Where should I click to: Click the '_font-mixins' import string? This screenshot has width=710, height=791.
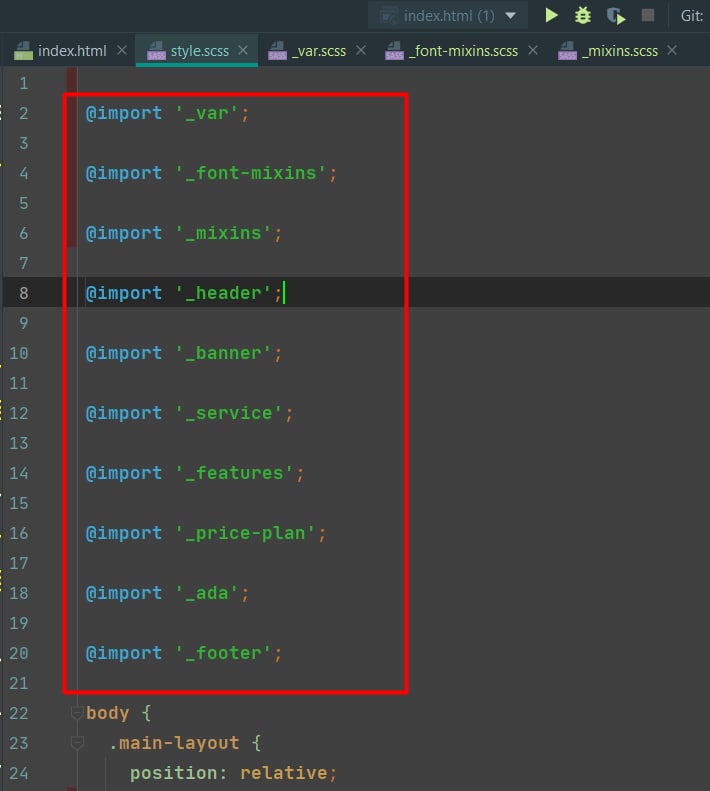click(x=251, y=173)
